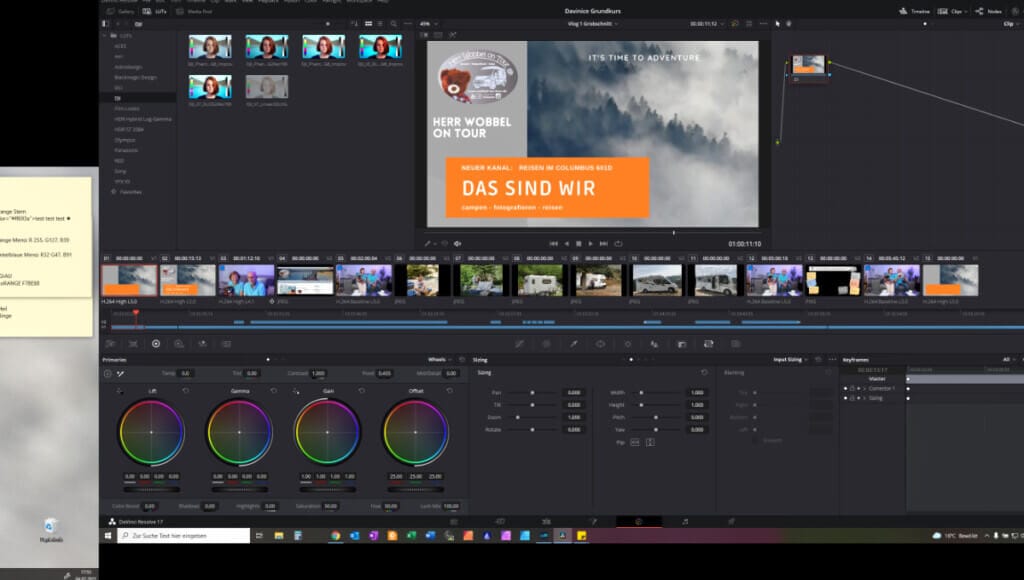Open the Power Window palette
Screen dimensions: 1024x580
tap(600, 344)
